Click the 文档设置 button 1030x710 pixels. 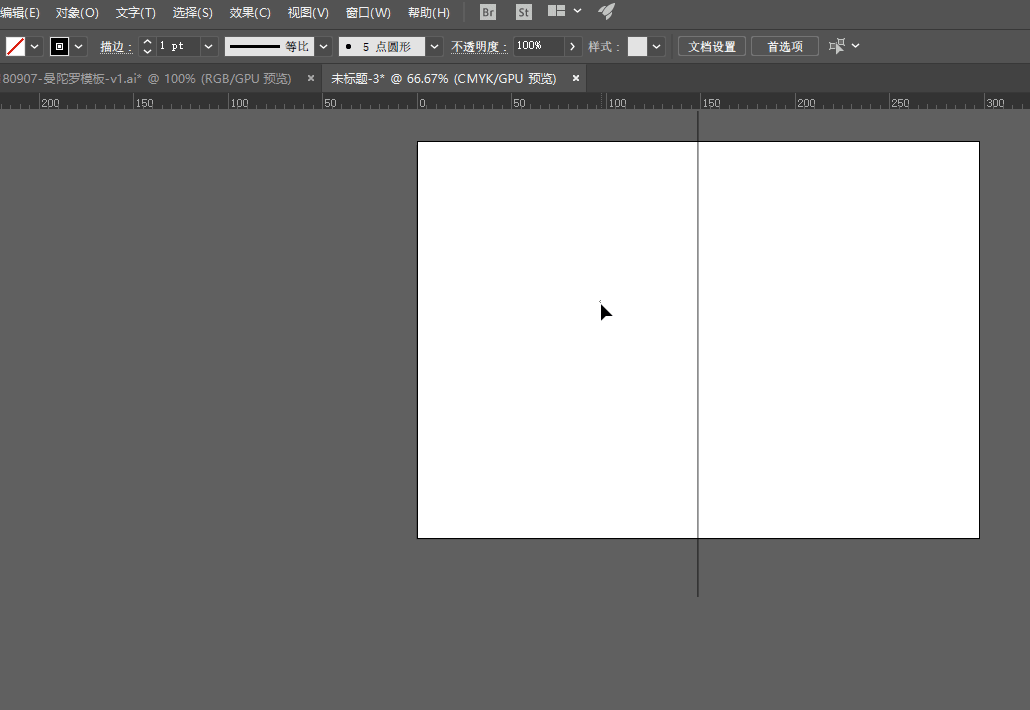tap(711, 47)
